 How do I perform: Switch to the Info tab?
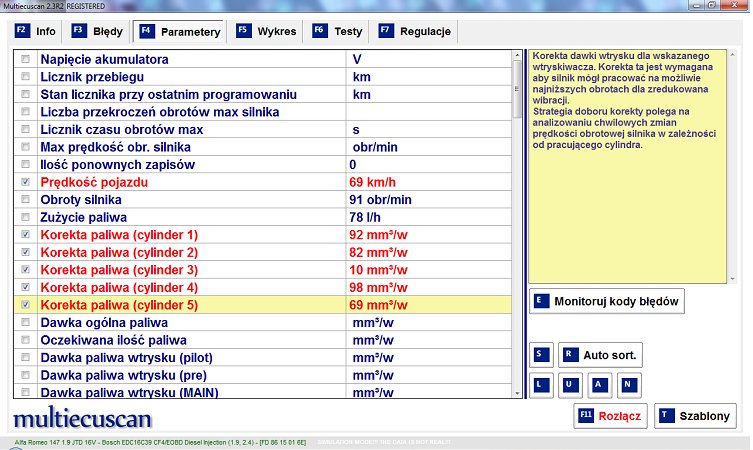35,31
